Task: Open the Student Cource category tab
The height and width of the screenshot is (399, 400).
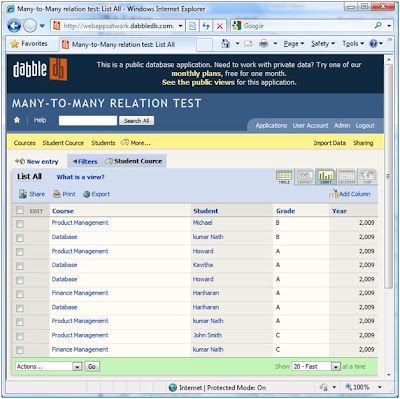Action: [x=63, y=143]
